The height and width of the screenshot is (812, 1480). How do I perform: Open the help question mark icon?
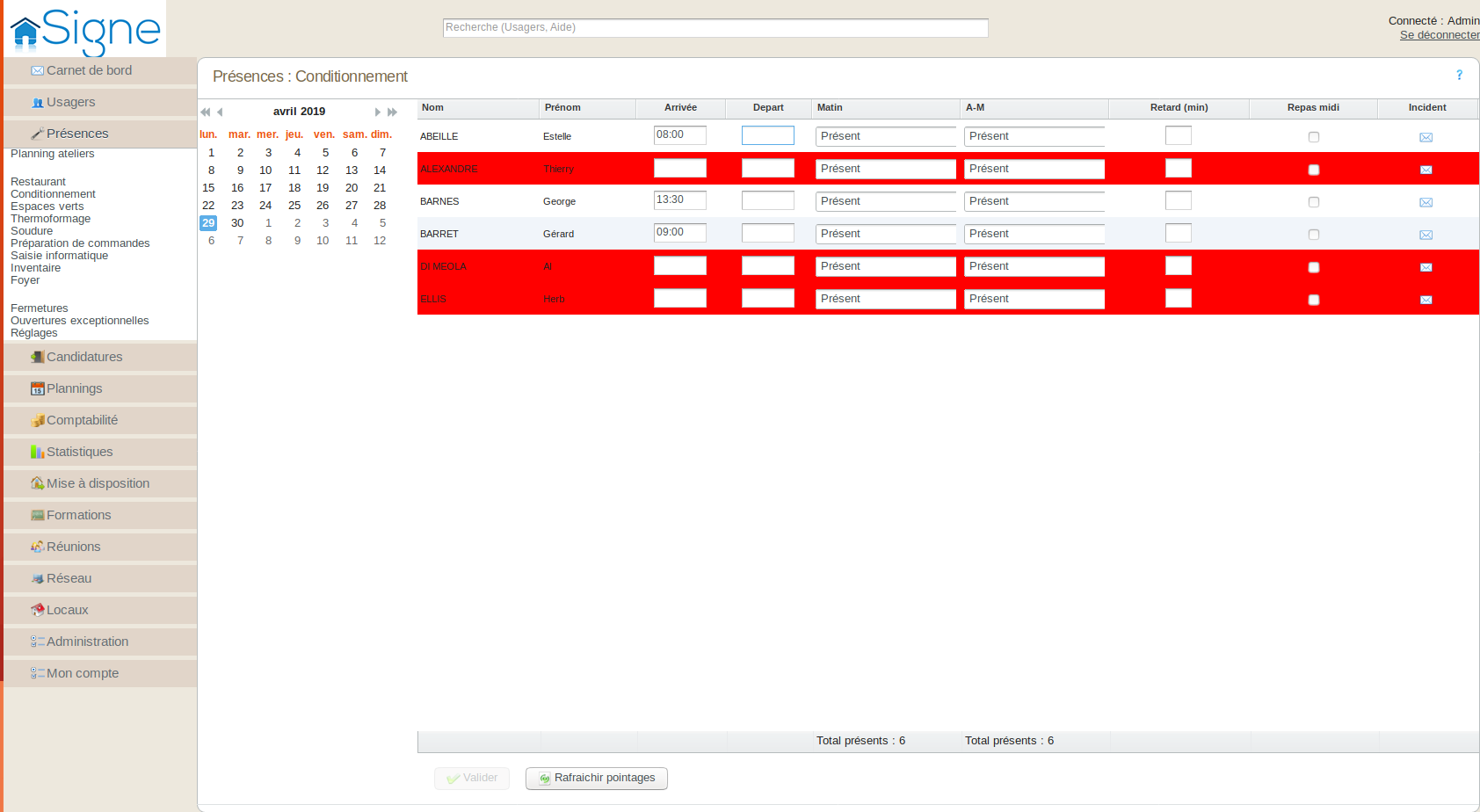(1459, 76)
